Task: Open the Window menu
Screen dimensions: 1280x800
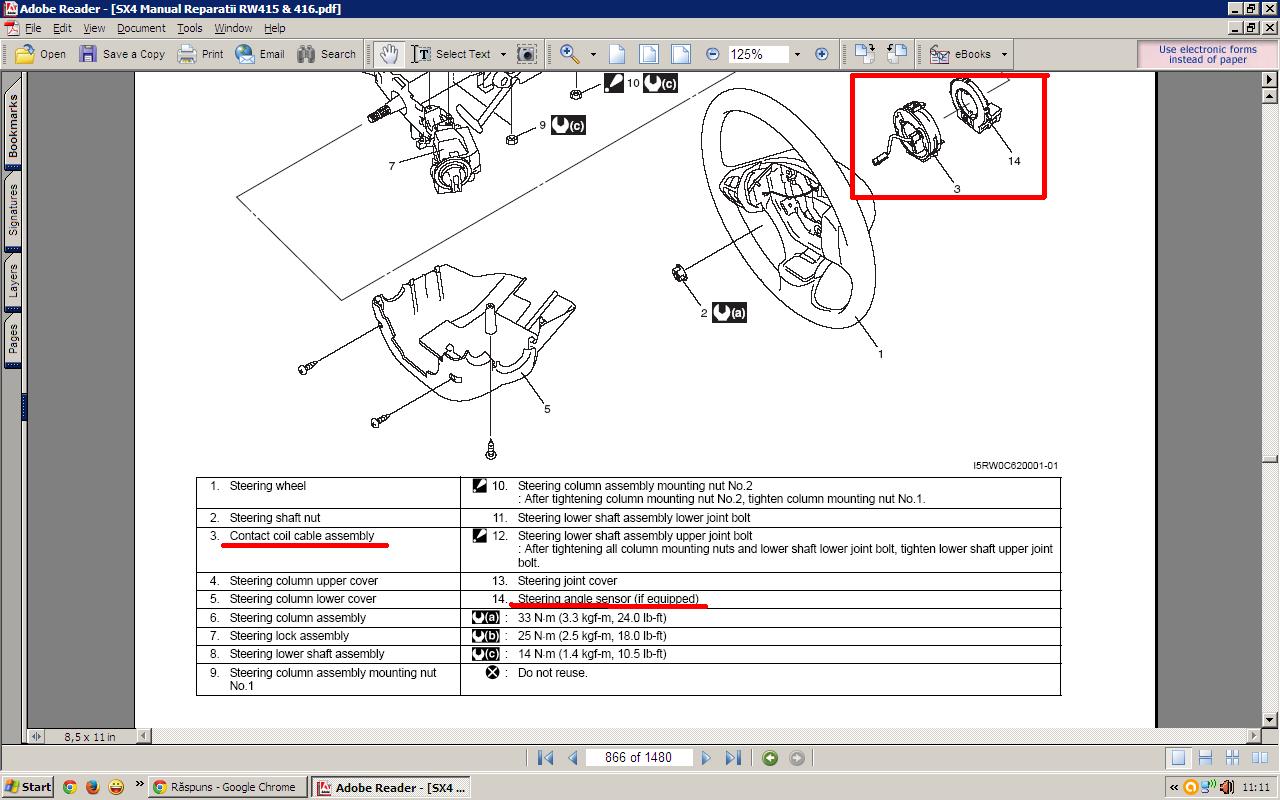Action: [x=233, y=28]
